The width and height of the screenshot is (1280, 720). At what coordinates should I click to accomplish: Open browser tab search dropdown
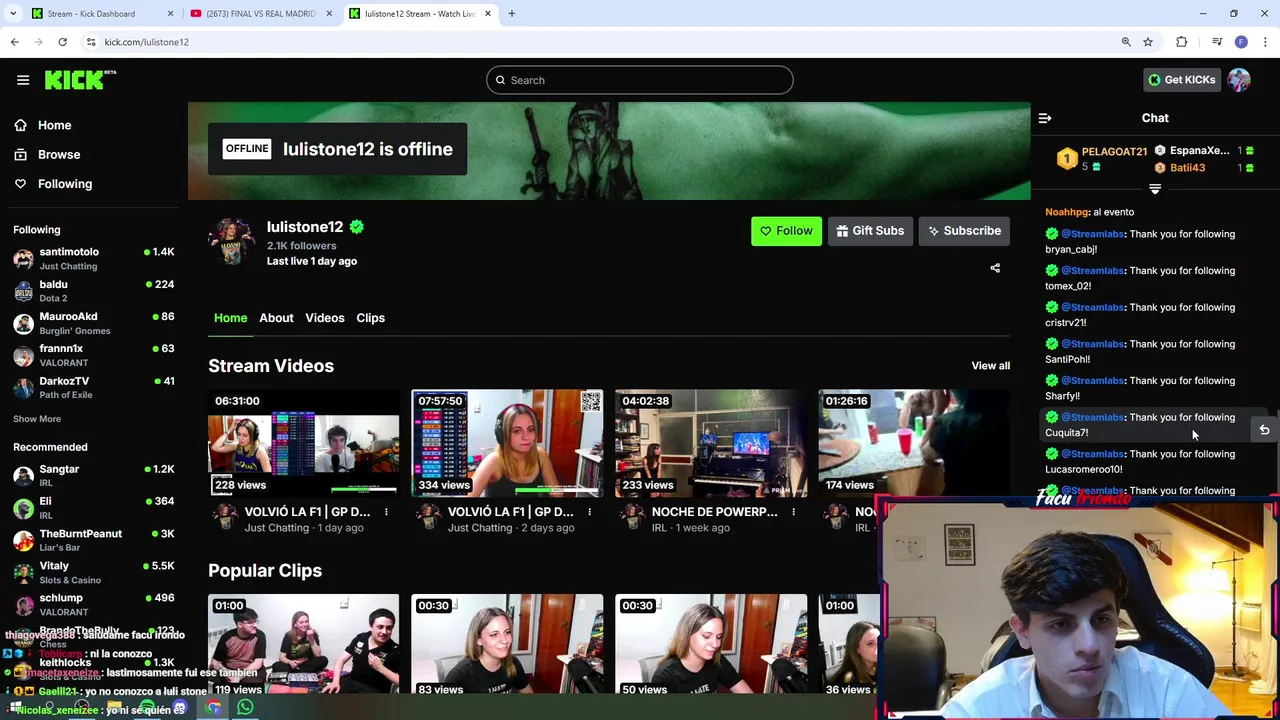click(x=13, y=14)
